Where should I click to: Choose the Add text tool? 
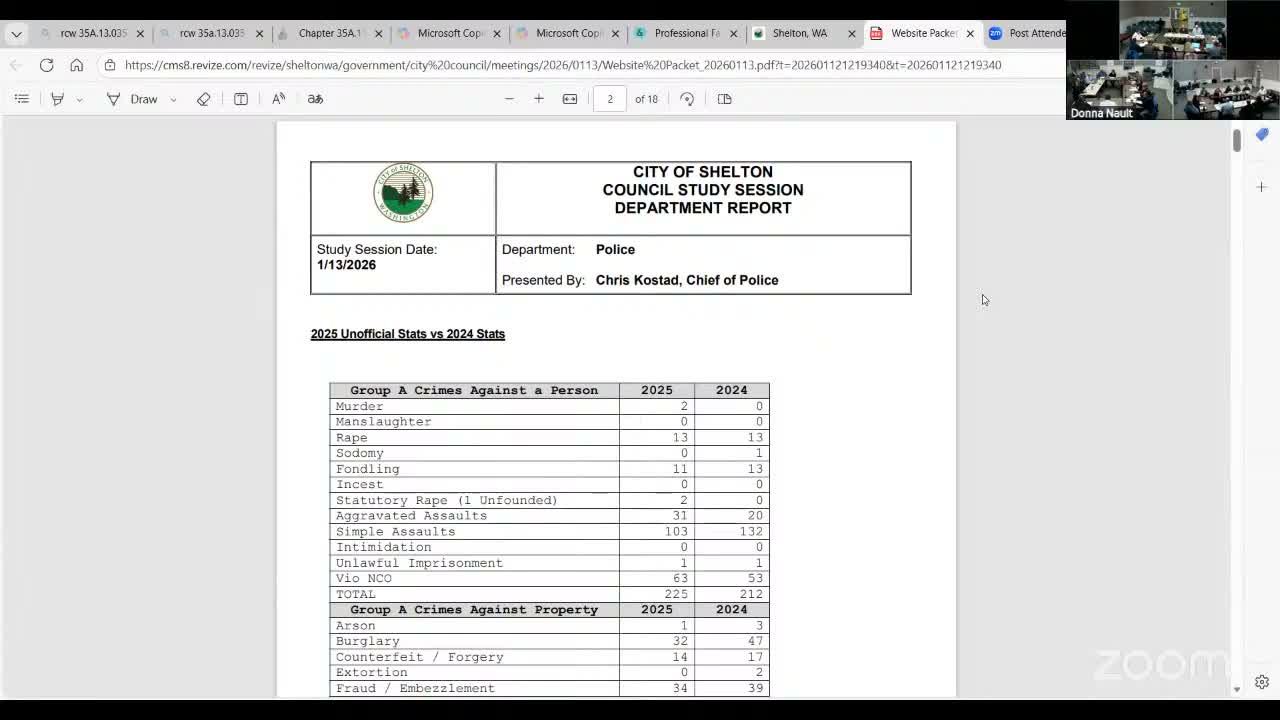pyautogui.click(x=241, y=99)
